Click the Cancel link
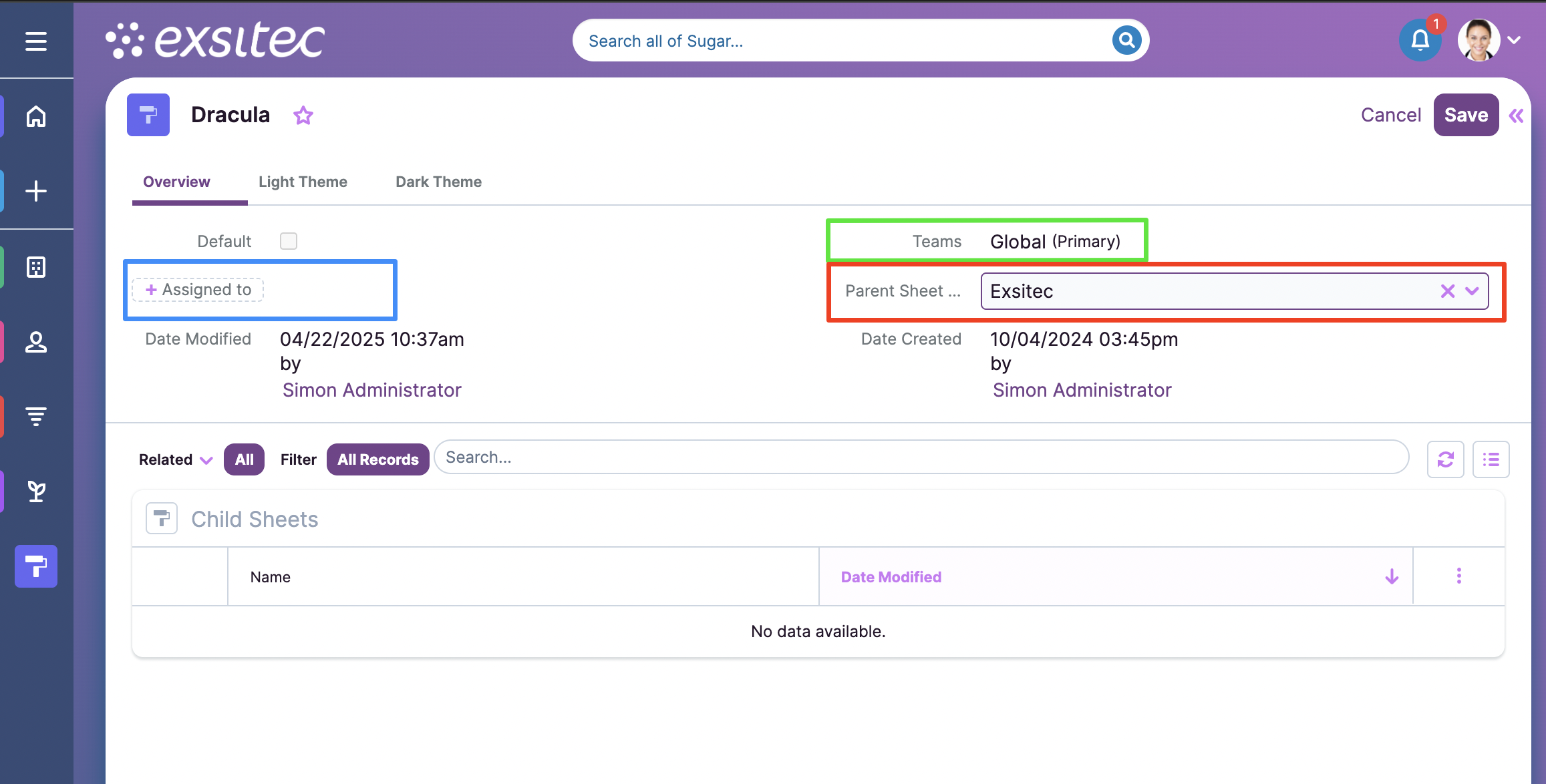The width and height of the screenshot is (1546, 784). click(1391, 115)
